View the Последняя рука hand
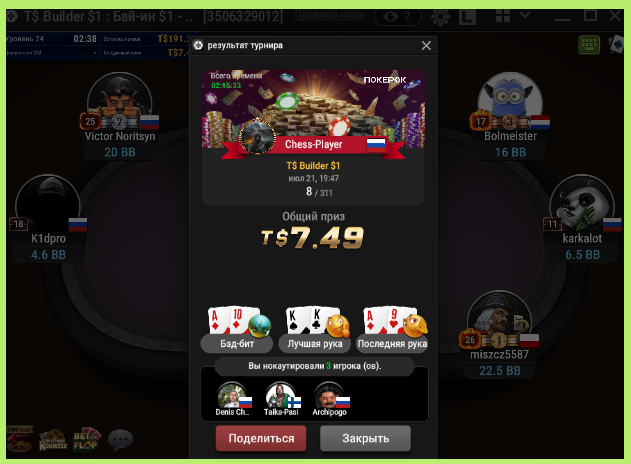The width and height of the screenshot is (631, 464). click(392, 330)
